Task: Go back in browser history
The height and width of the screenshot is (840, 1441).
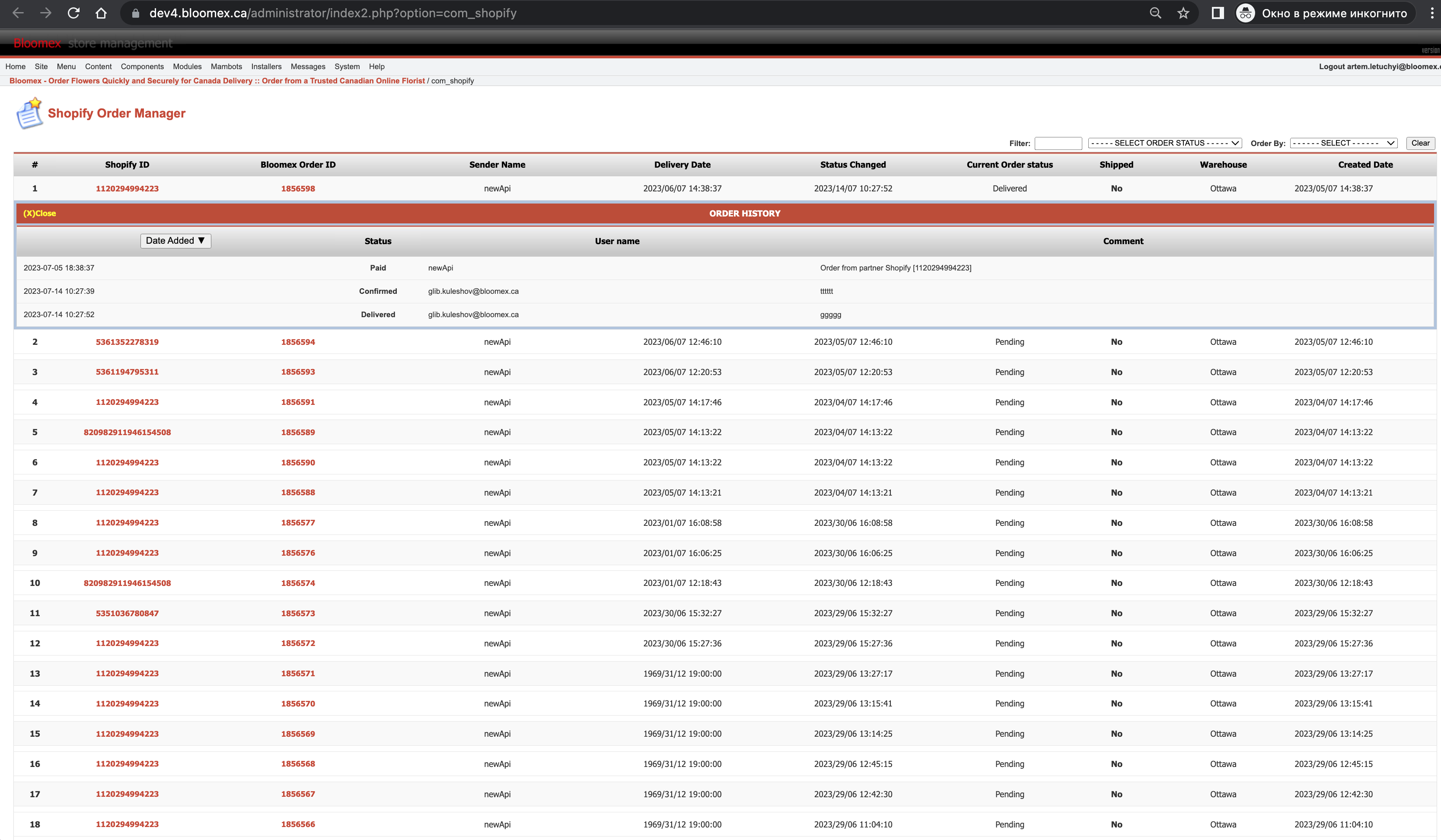Action: point(18,13)
